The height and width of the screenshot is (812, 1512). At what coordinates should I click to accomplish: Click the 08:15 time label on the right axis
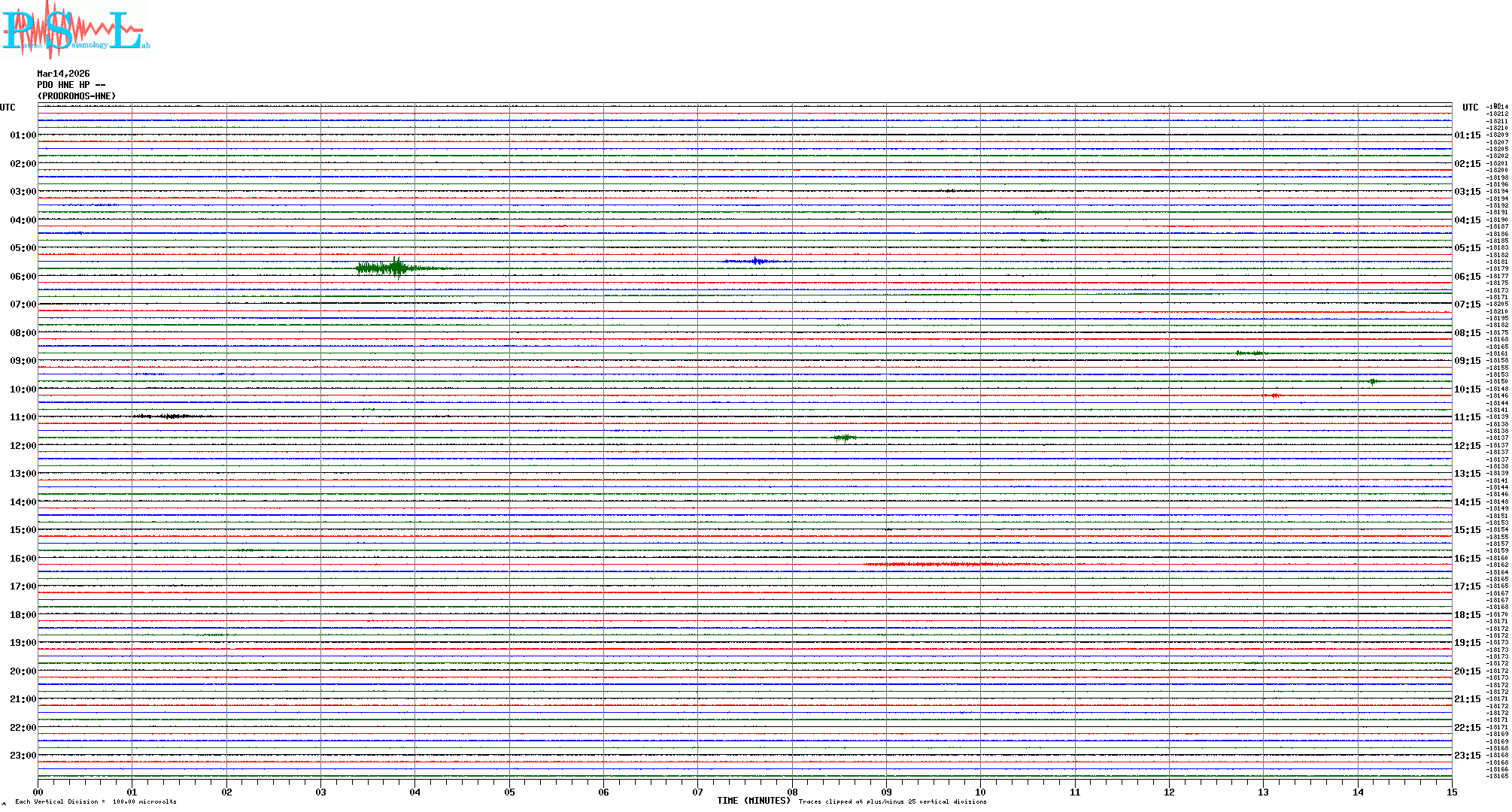click(1467, 333)
